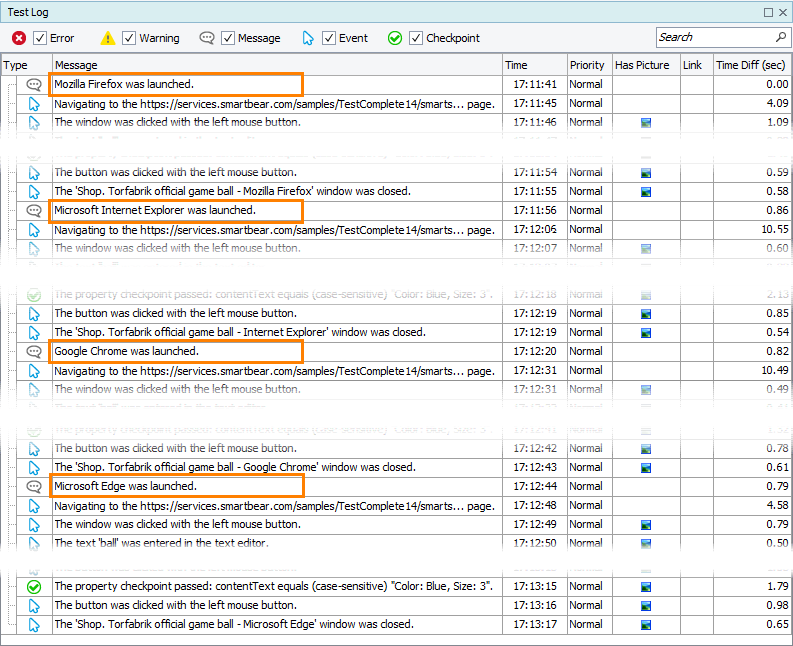
Task: Click the Time Diff (sec) column header
Action: pos(750,65)
